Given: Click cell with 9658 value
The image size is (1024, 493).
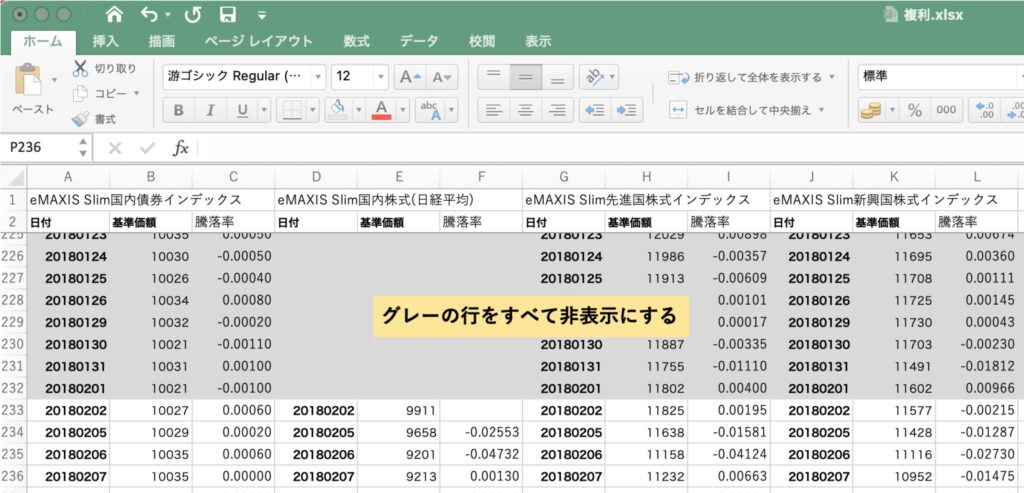Looking at the screenshot, I should (398, 432).
